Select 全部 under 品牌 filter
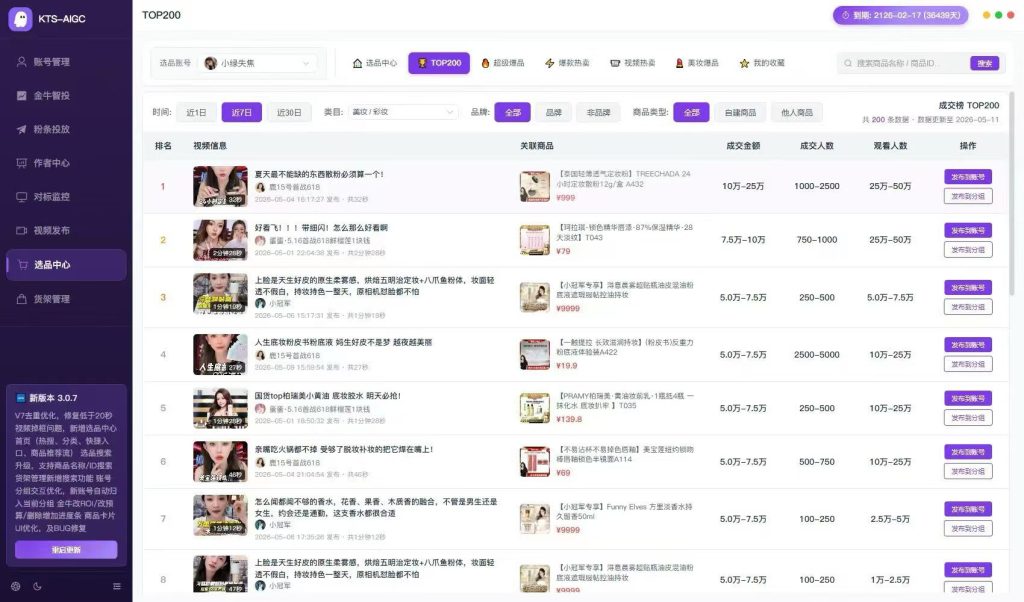The width and height of the screenshot is (1024, 602). pos(513,112)
